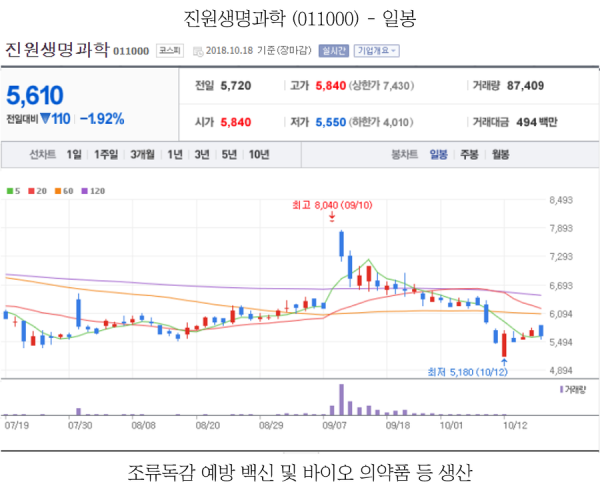Click the -1.92% change value
Image resolution: width=600 pixels, height=494 pixels.
102,119
